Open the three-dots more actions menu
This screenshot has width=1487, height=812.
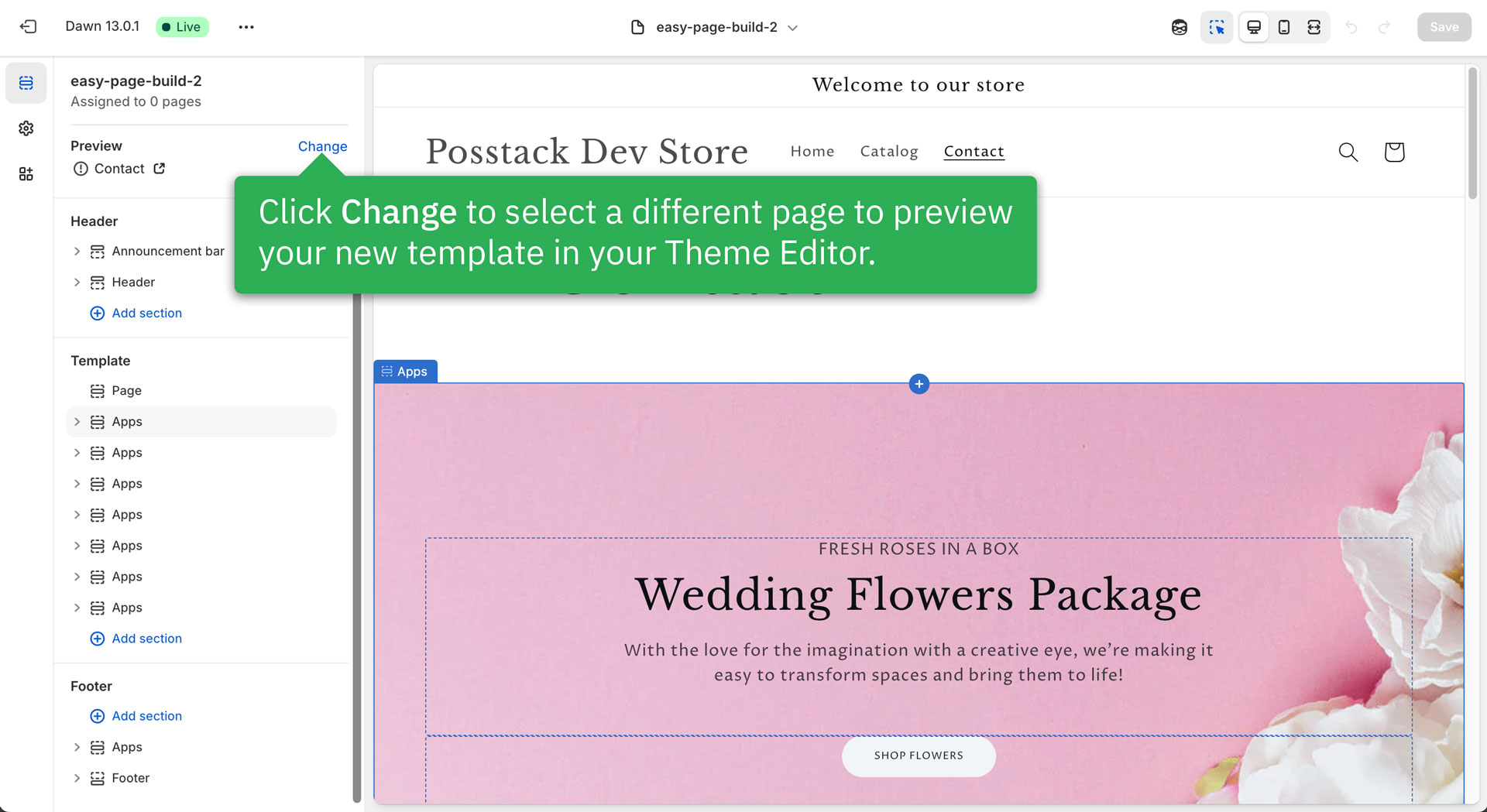[246, 27]
